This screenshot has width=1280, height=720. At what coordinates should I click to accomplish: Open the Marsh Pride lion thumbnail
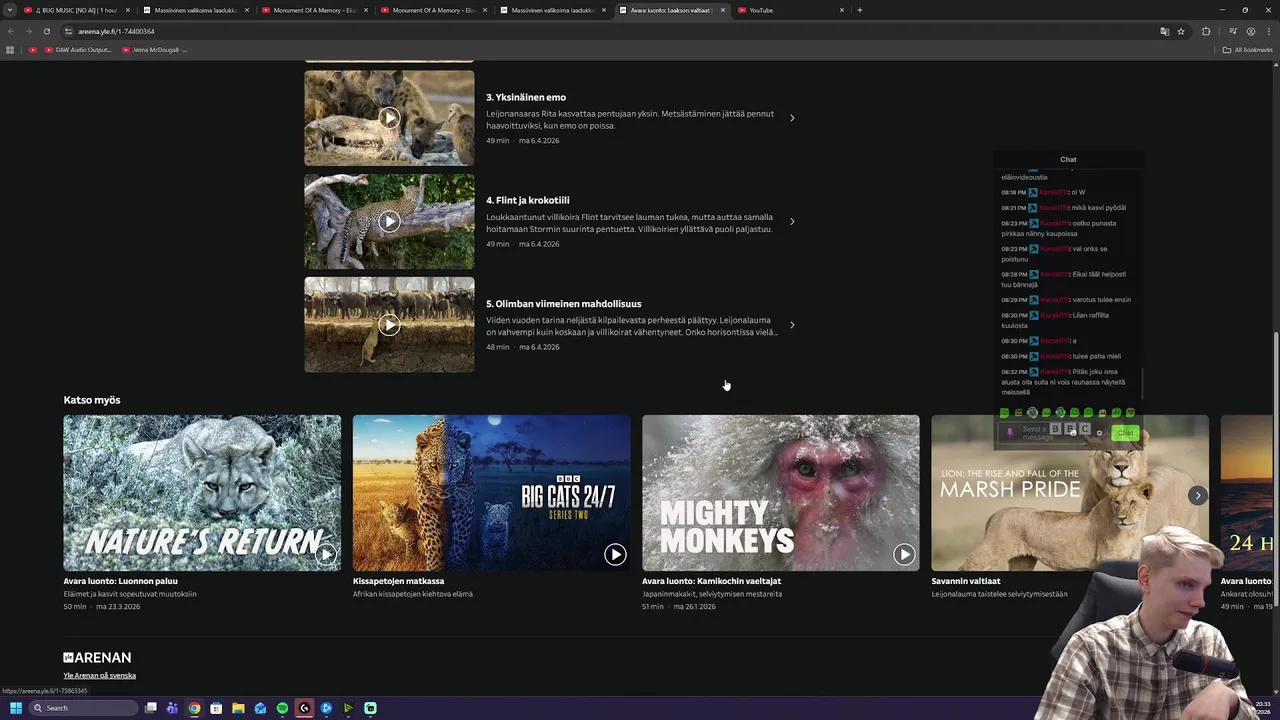tap(1069, 493)
